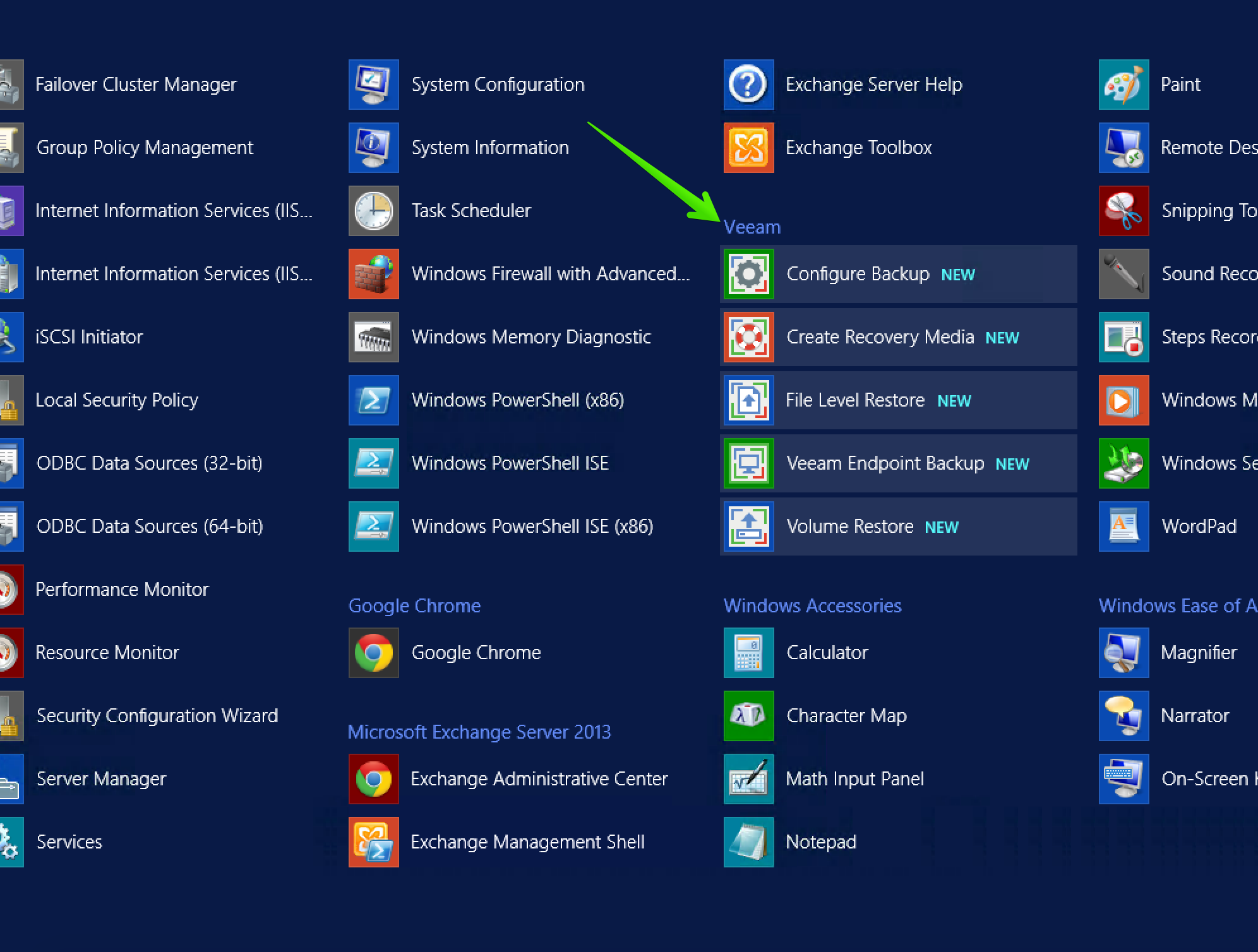
Task: Open the Windows Server Backup icon
Action: (x=1123, y=463)
